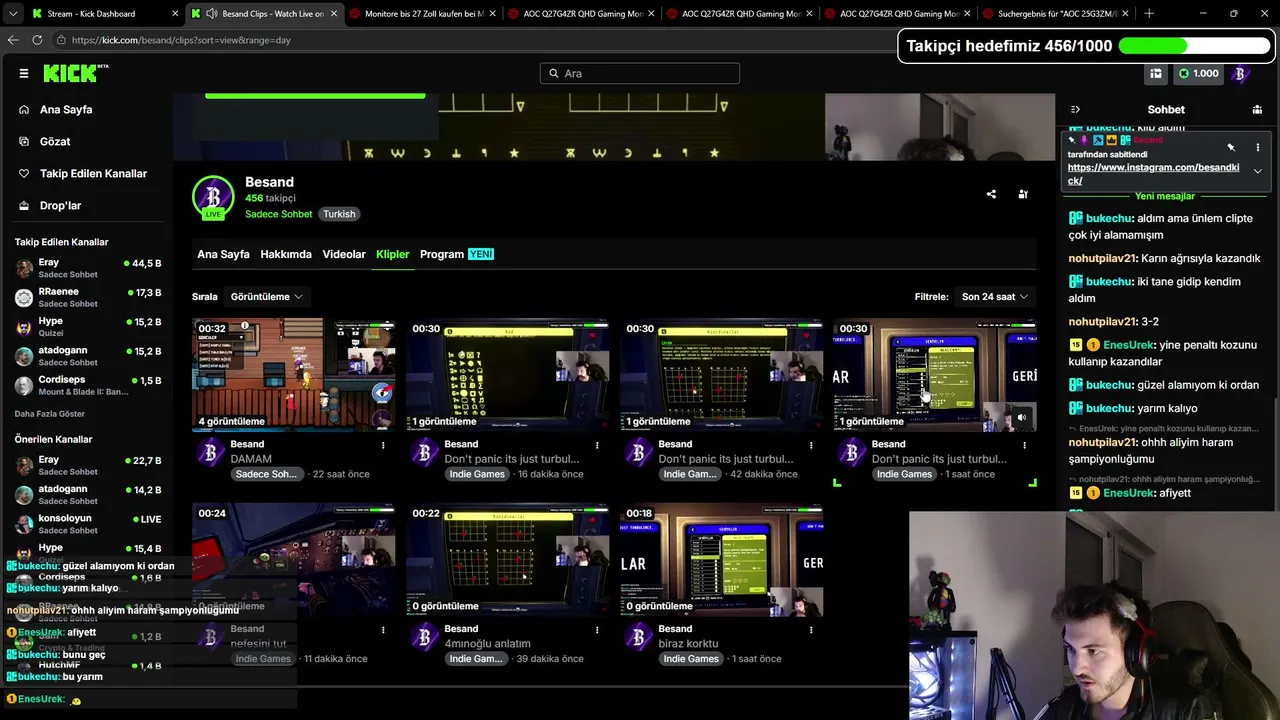Open options for 16 dakika önce clip
The width and height of the screenshot is (1280, 720).
(x=597, y=445)
